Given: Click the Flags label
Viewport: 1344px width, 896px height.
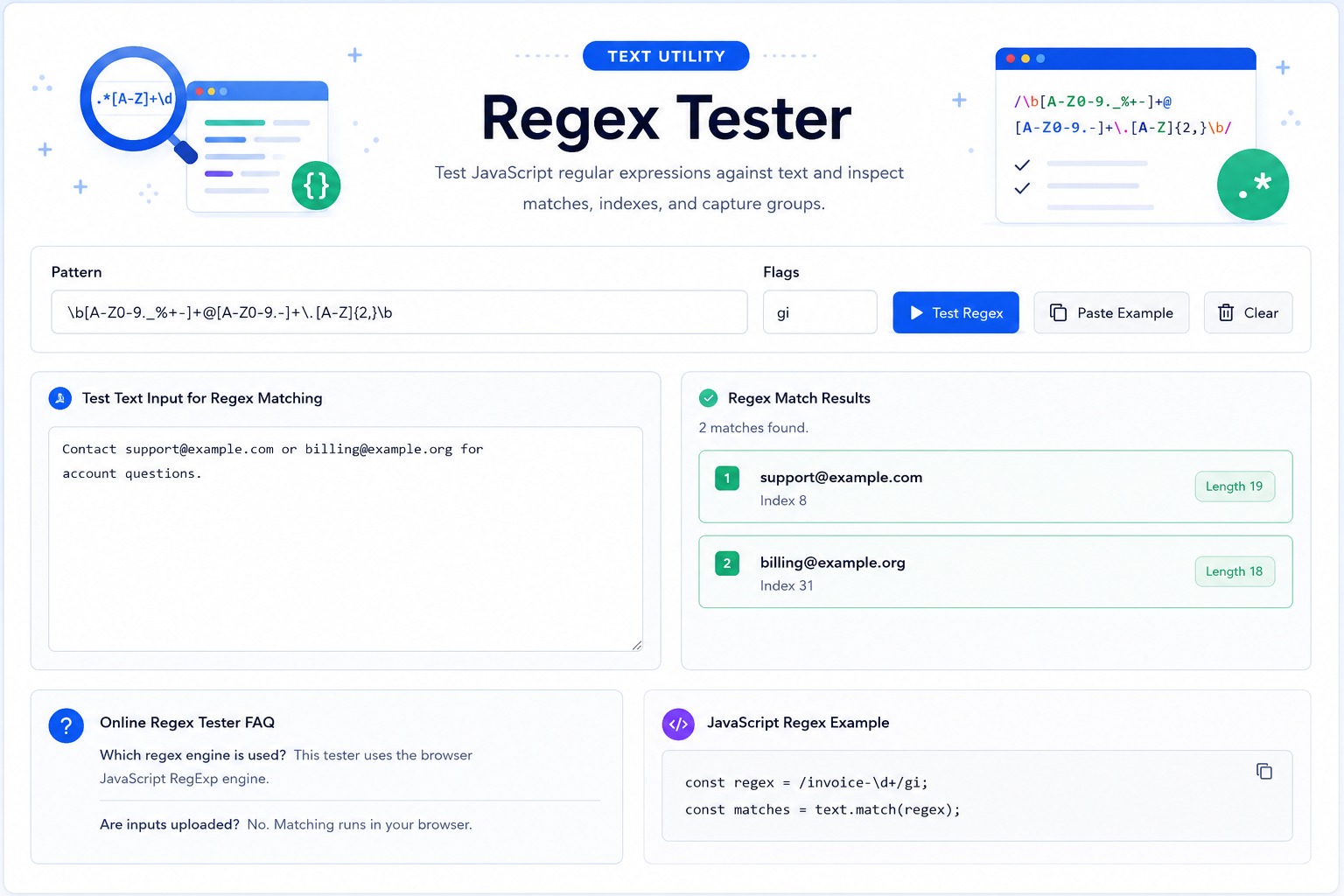Looking at the screenshot, I should click(x=780, y=272).
